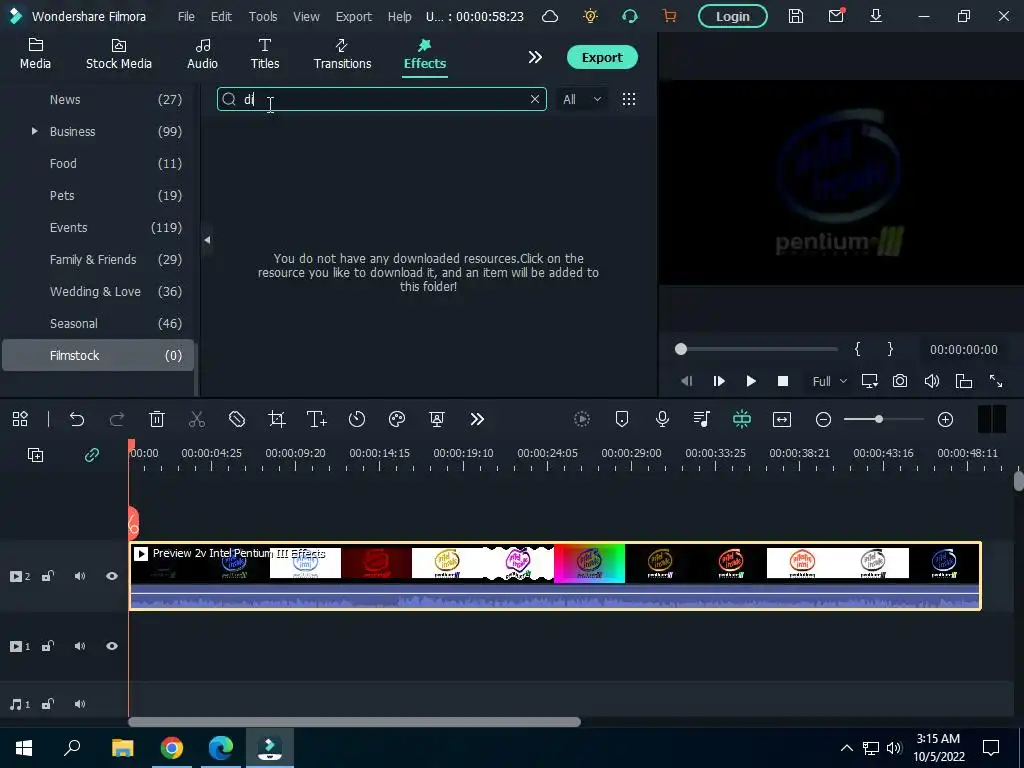Viewport: 1024px width, 768px height.
Task: Toggle auto ripple snapping icon
Action: coord(742,419)
